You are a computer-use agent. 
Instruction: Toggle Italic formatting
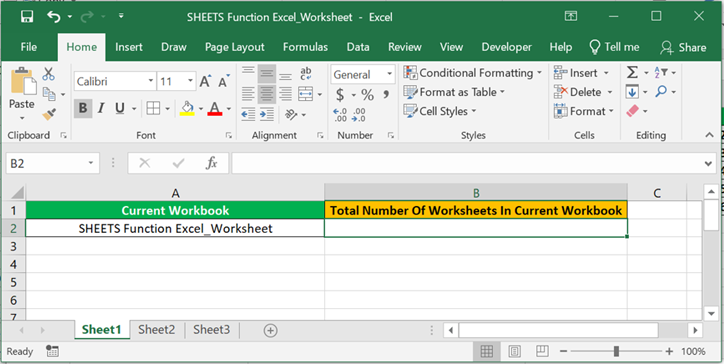[x=101, y=109]
